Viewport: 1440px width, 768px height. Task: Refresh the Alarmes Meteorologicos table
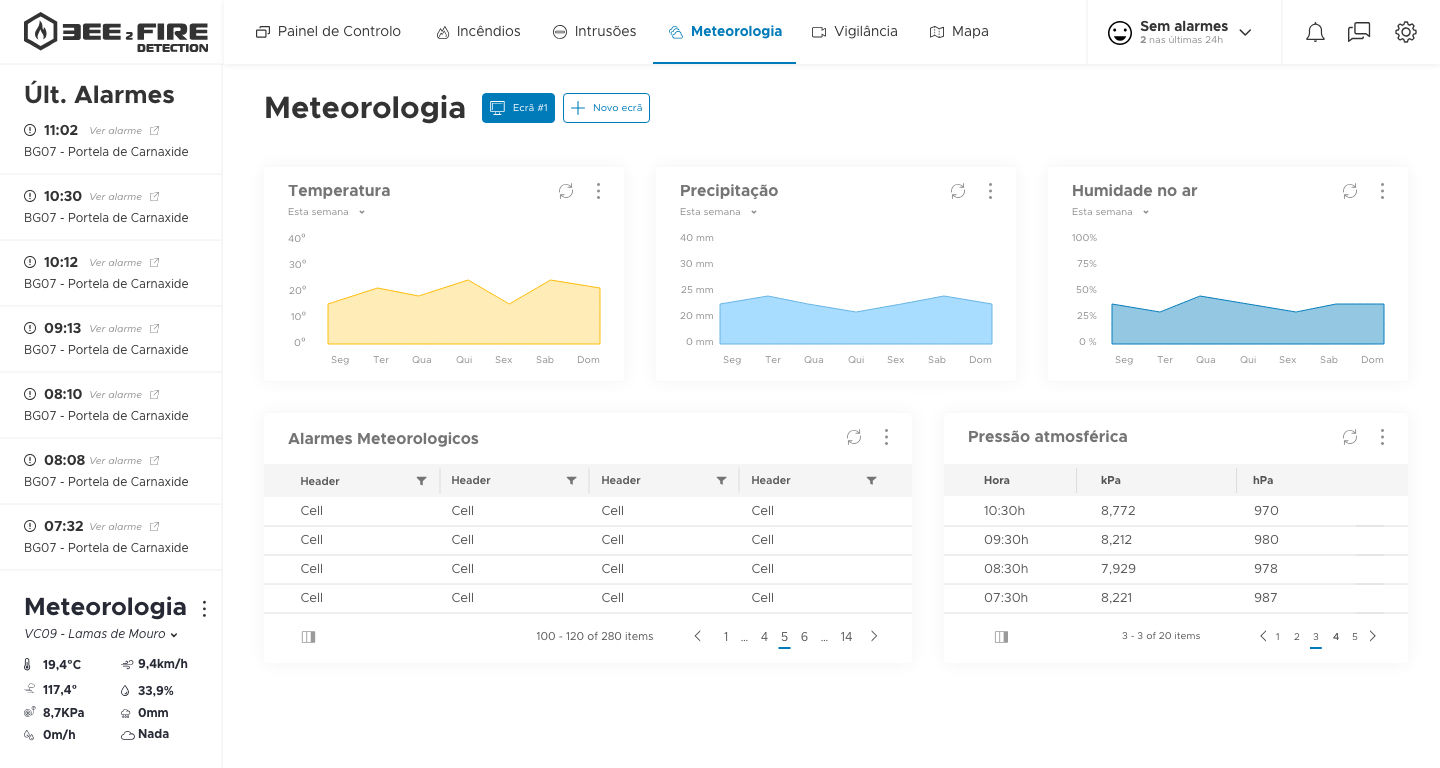coord(854,437)
